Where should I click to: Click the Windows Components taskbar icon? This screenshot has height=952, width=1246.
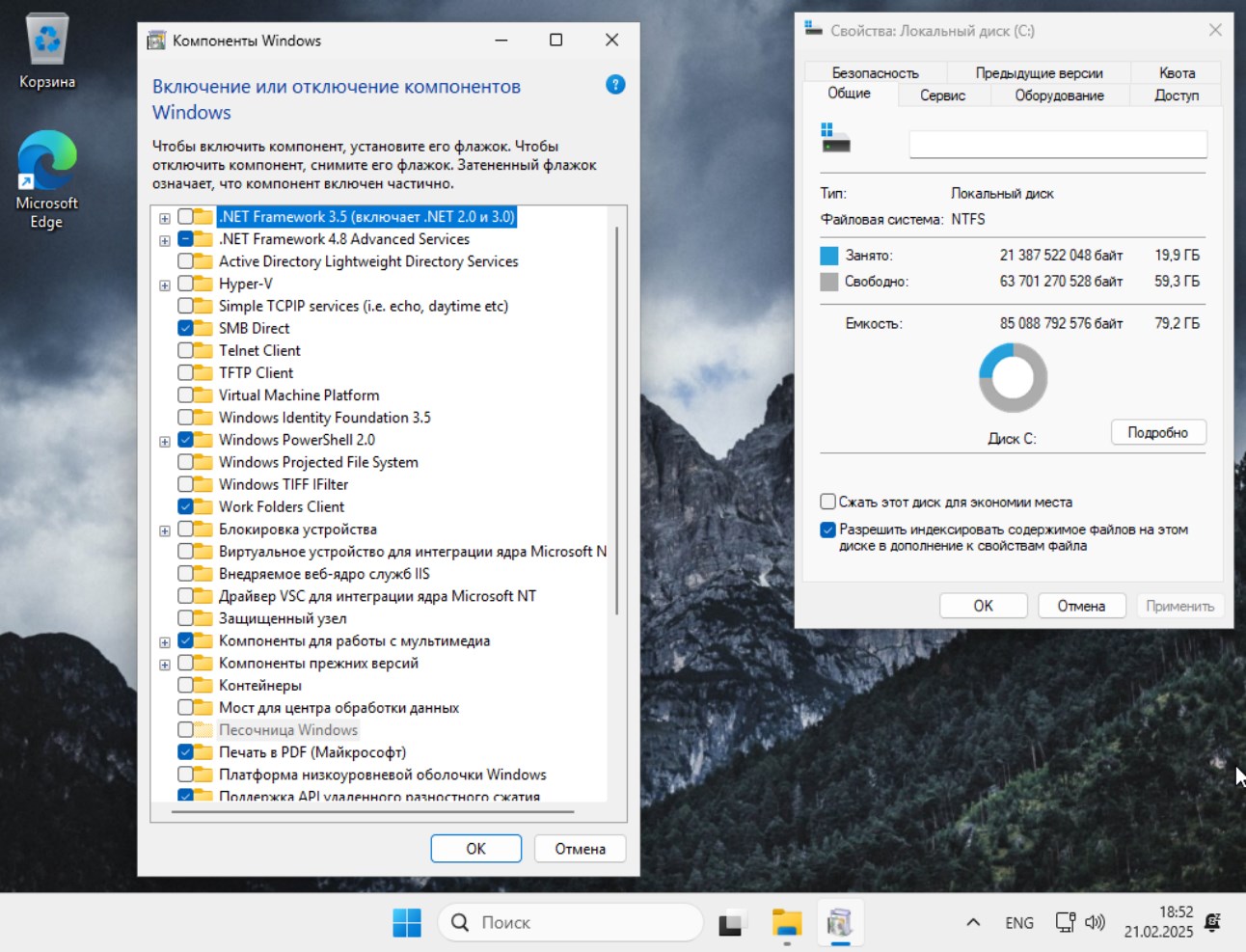pos(840,923)
